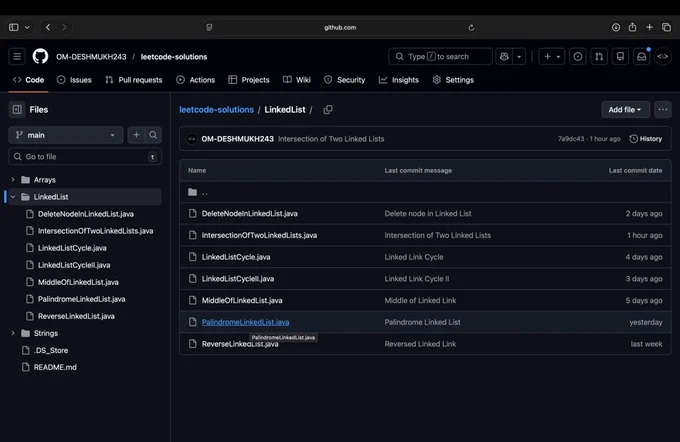680x442 pixels.
Task: Open the Copilot chat icon
Action: [x=504, y=56]
